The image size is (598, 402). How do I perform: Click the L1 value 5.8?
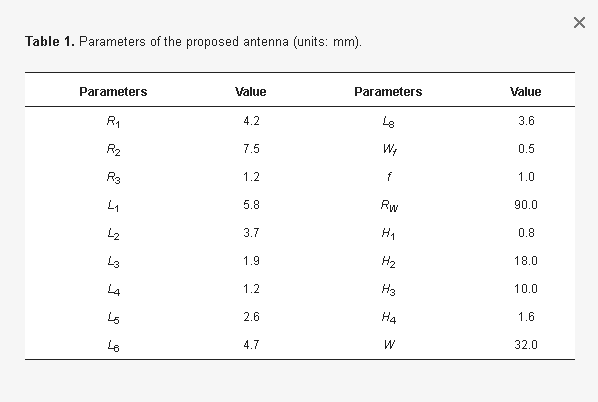click(x=251, y=205)
